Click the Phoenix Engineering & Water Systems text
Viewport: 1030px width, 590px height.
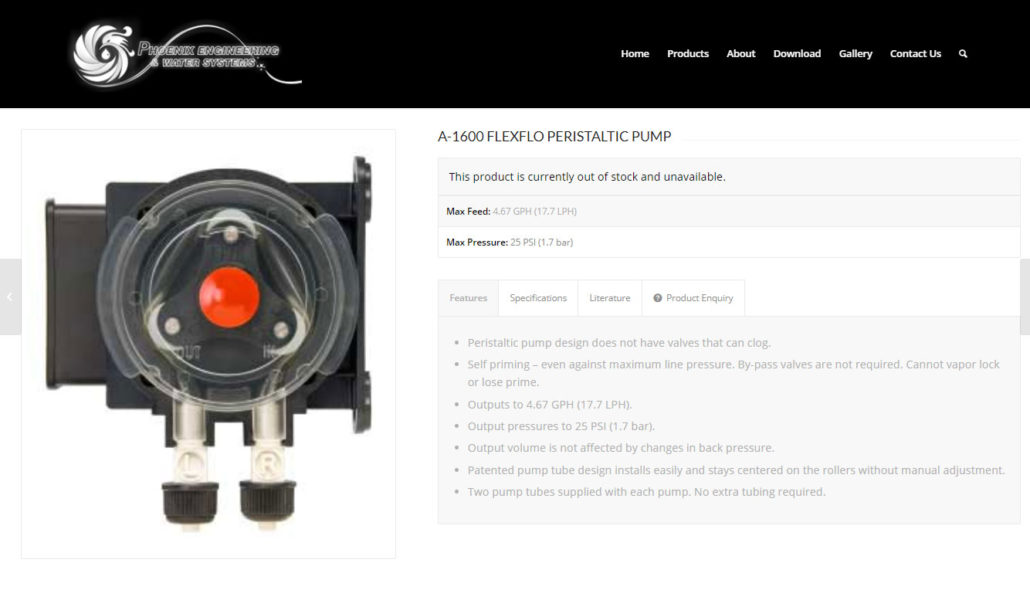pyautogui.click(x=208, y=57)
